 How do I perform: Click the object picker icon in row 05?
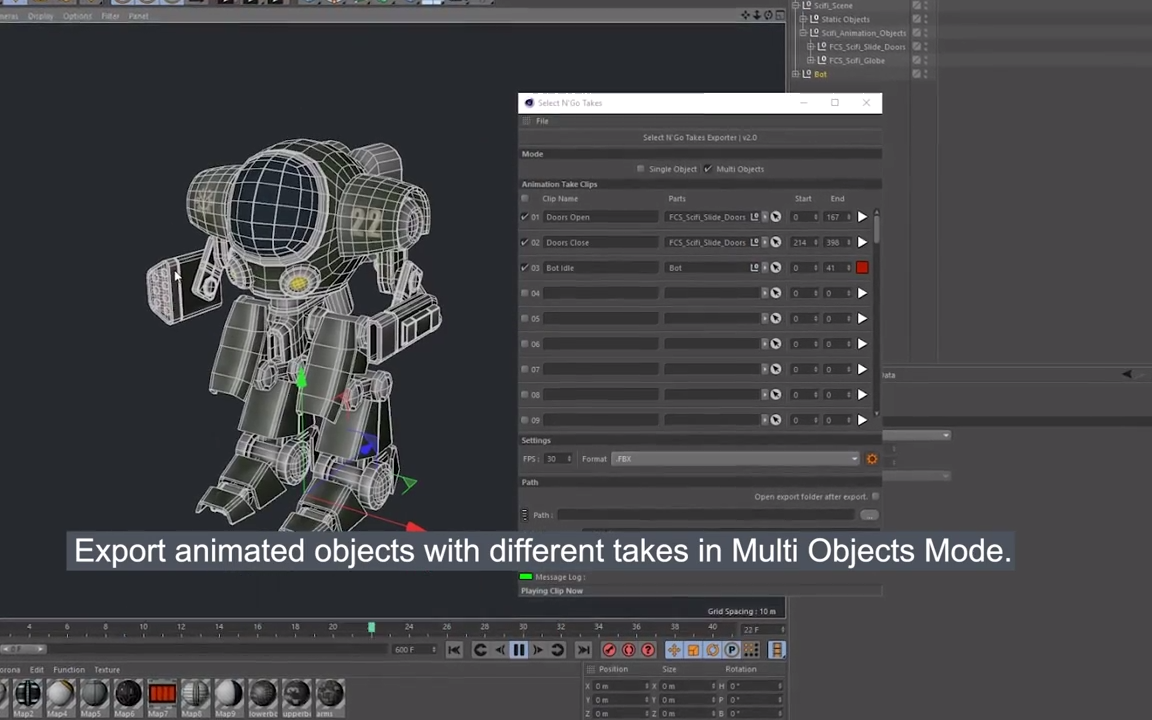click(776, 319)
